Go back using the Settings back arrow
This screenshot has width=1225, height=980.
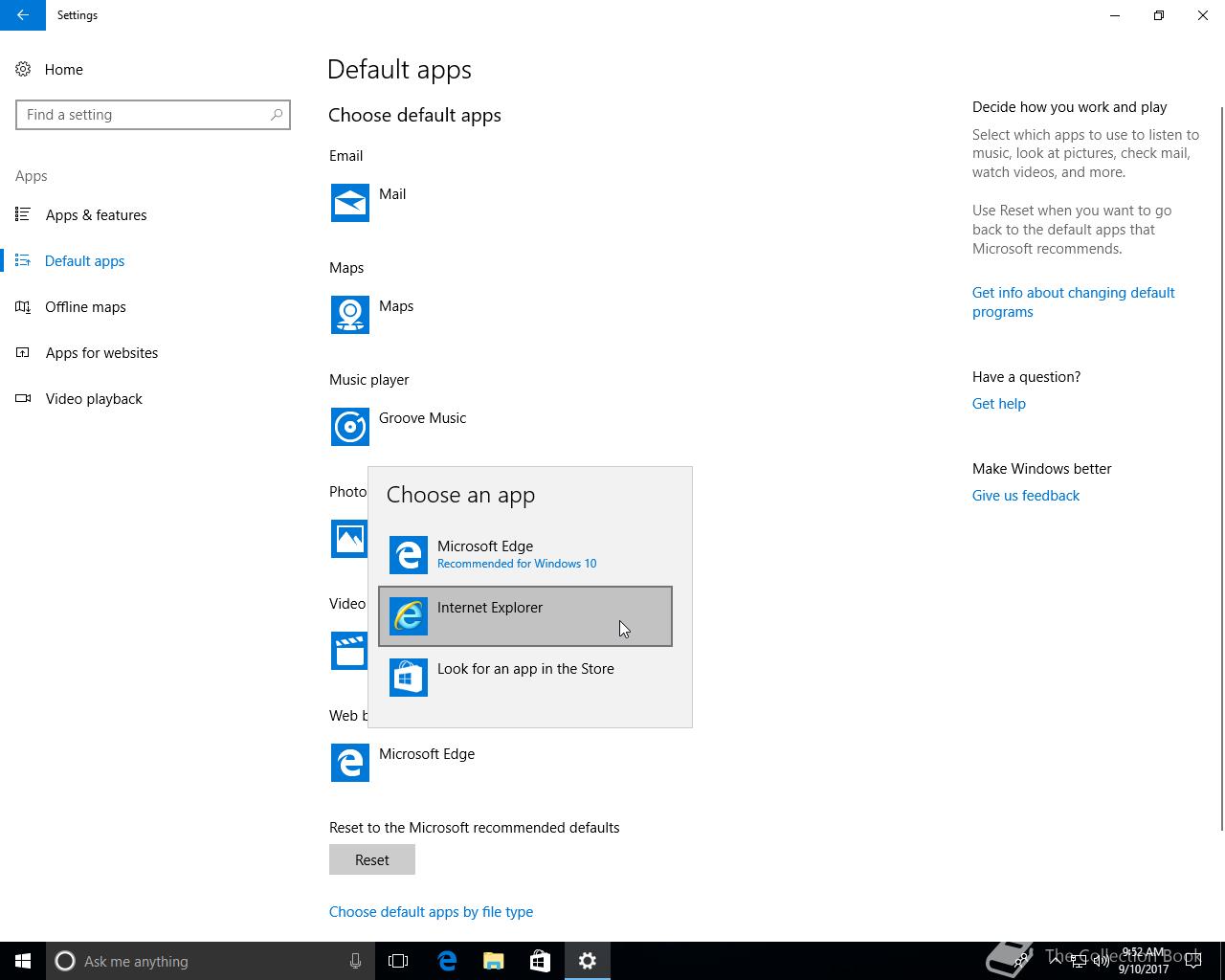coord(23,15)
